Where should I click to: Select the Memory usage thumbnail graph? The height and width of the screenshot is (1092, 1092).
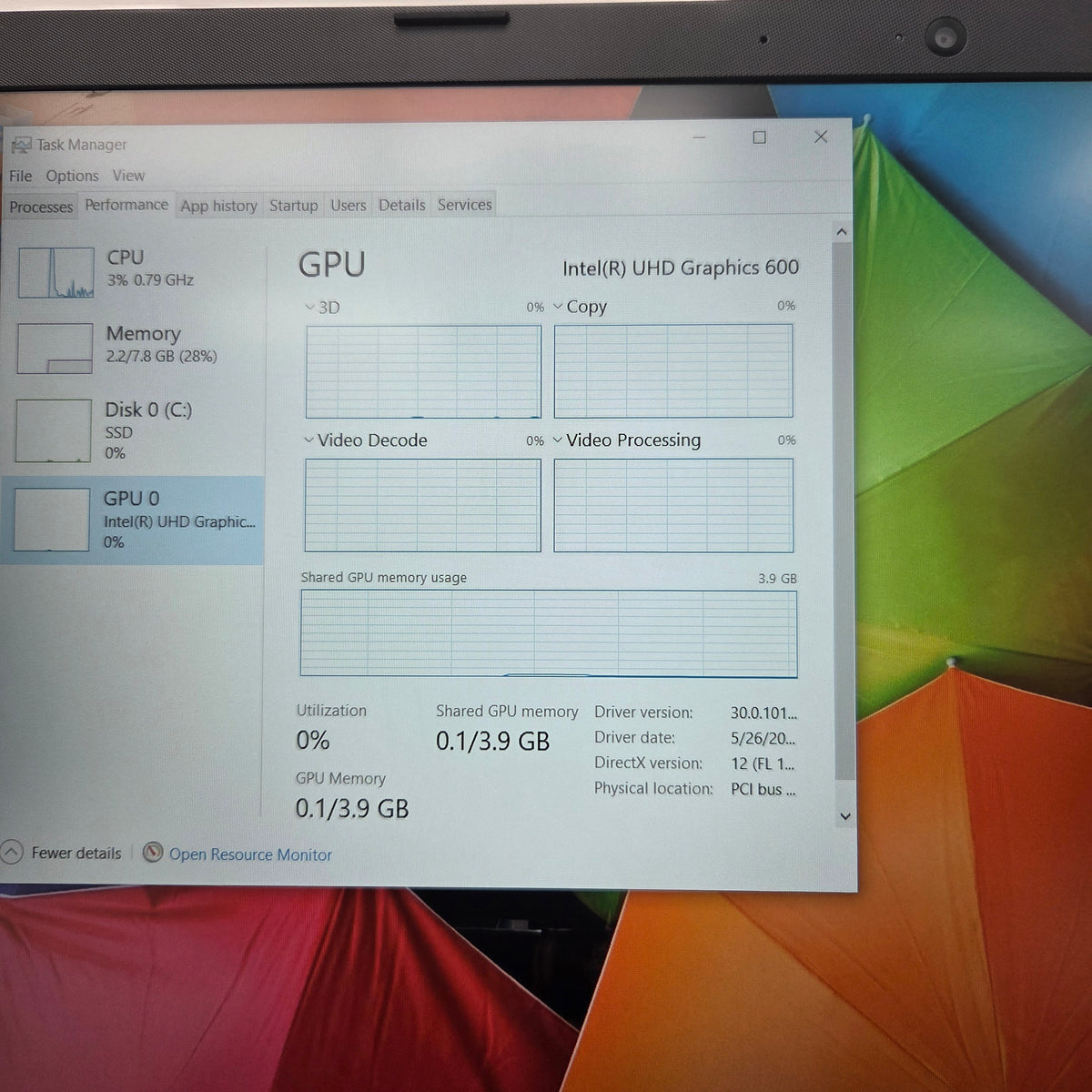point(55,348)
